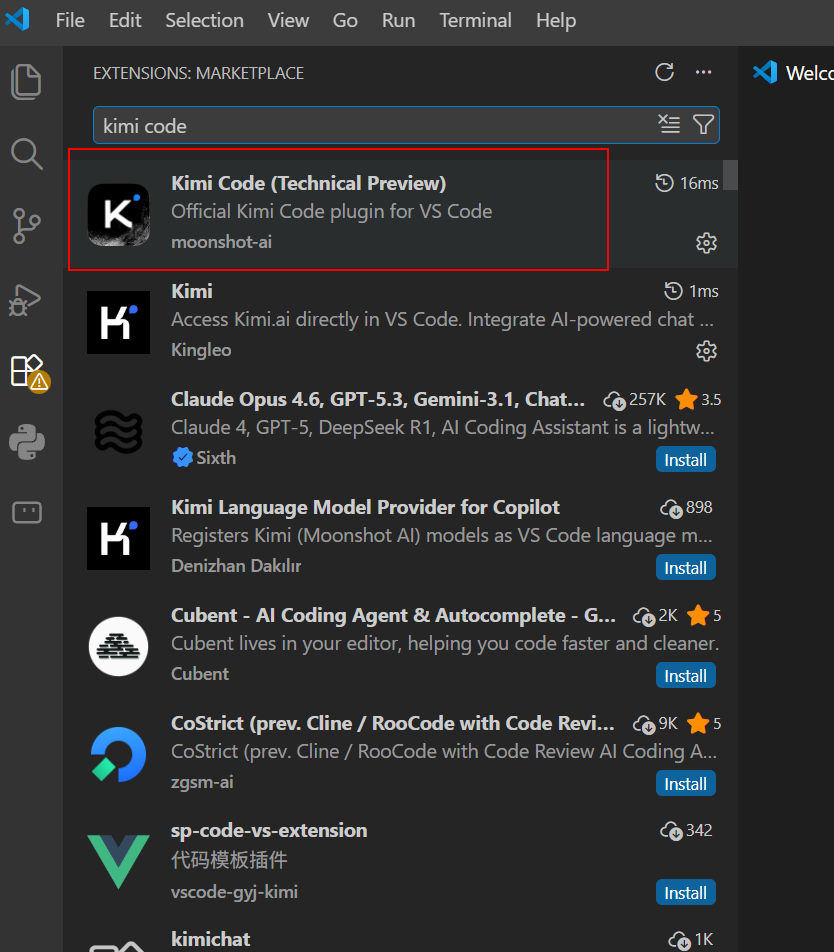Open the Python view in activity bar
This screenshot has width=834, height=952.
click(x=27, y=441)
